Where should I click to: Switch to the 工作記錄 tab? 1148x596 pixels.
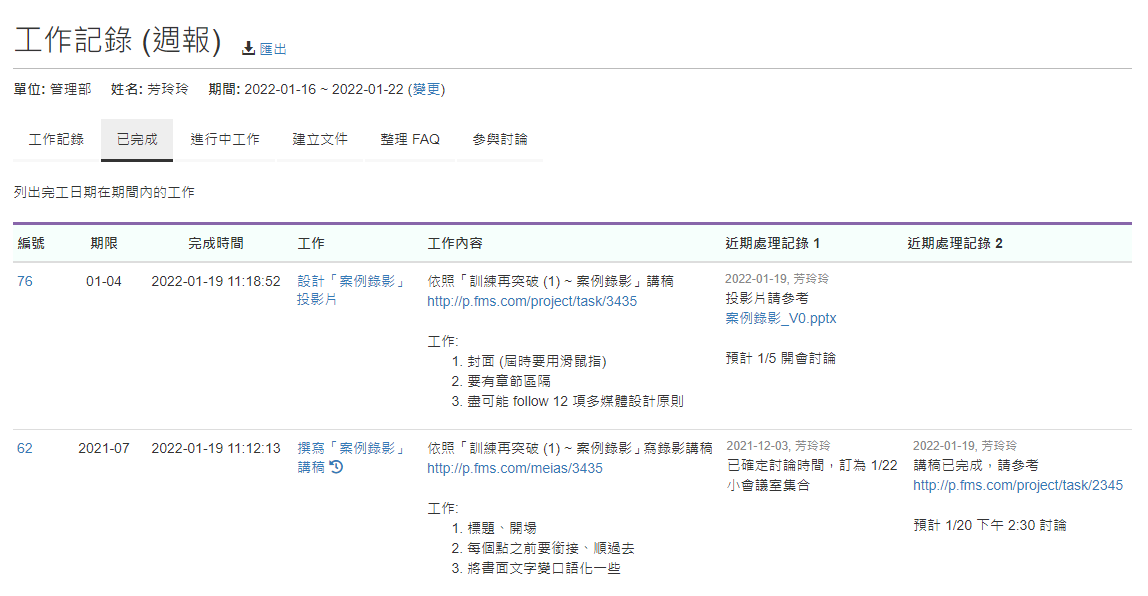point(56,140)
